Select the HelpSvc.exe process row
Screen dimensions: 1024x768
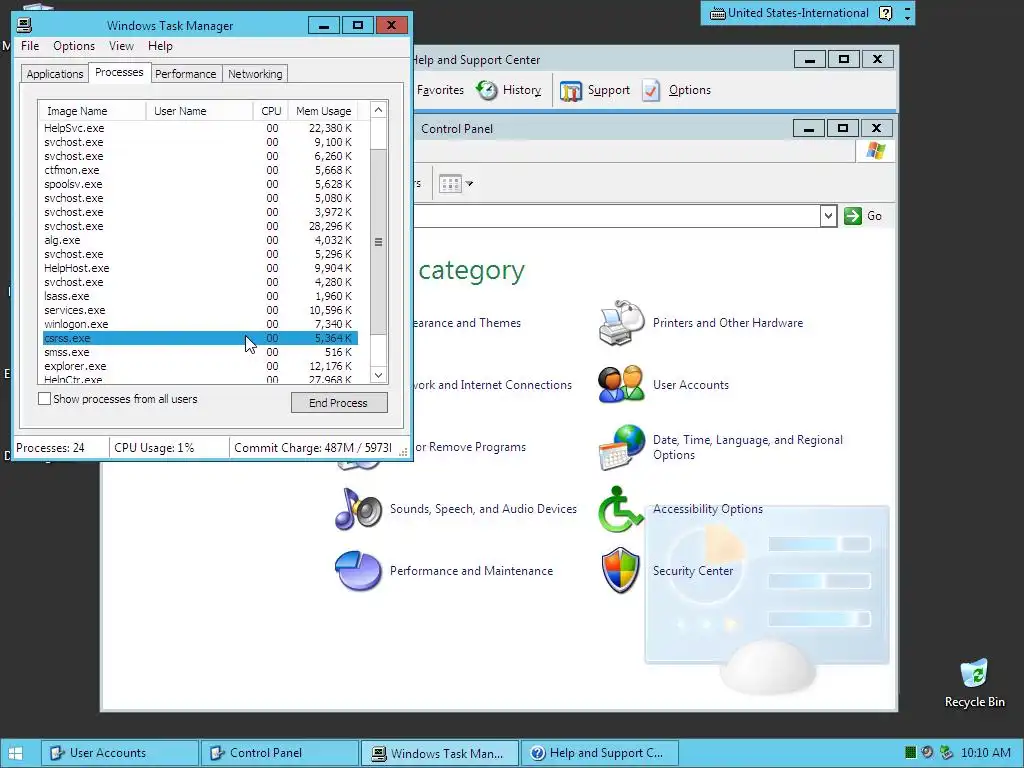[x=200, y=128]
